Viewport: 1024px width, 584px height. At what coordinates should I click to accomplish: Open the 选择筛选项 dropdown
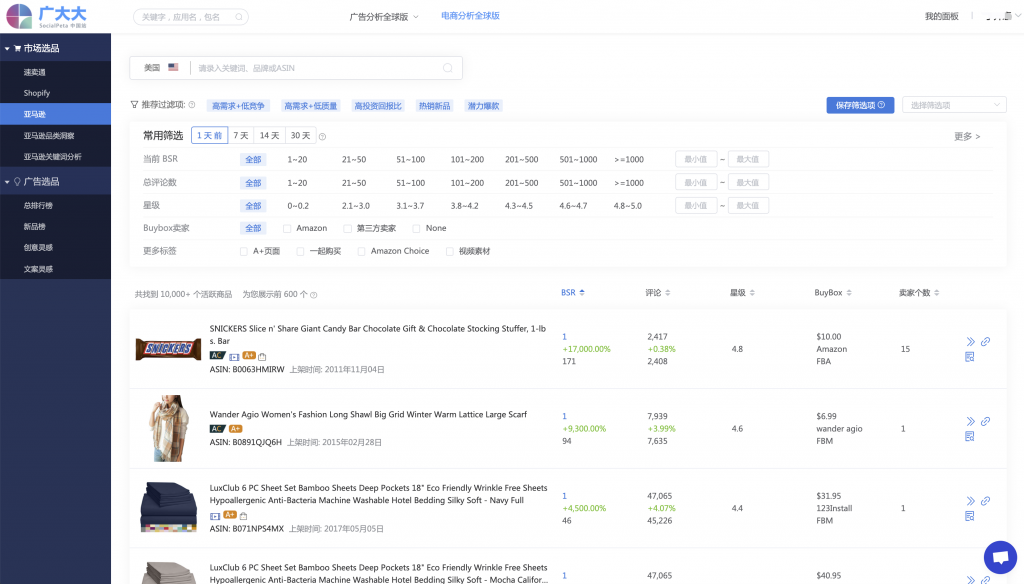pos(954,105)
